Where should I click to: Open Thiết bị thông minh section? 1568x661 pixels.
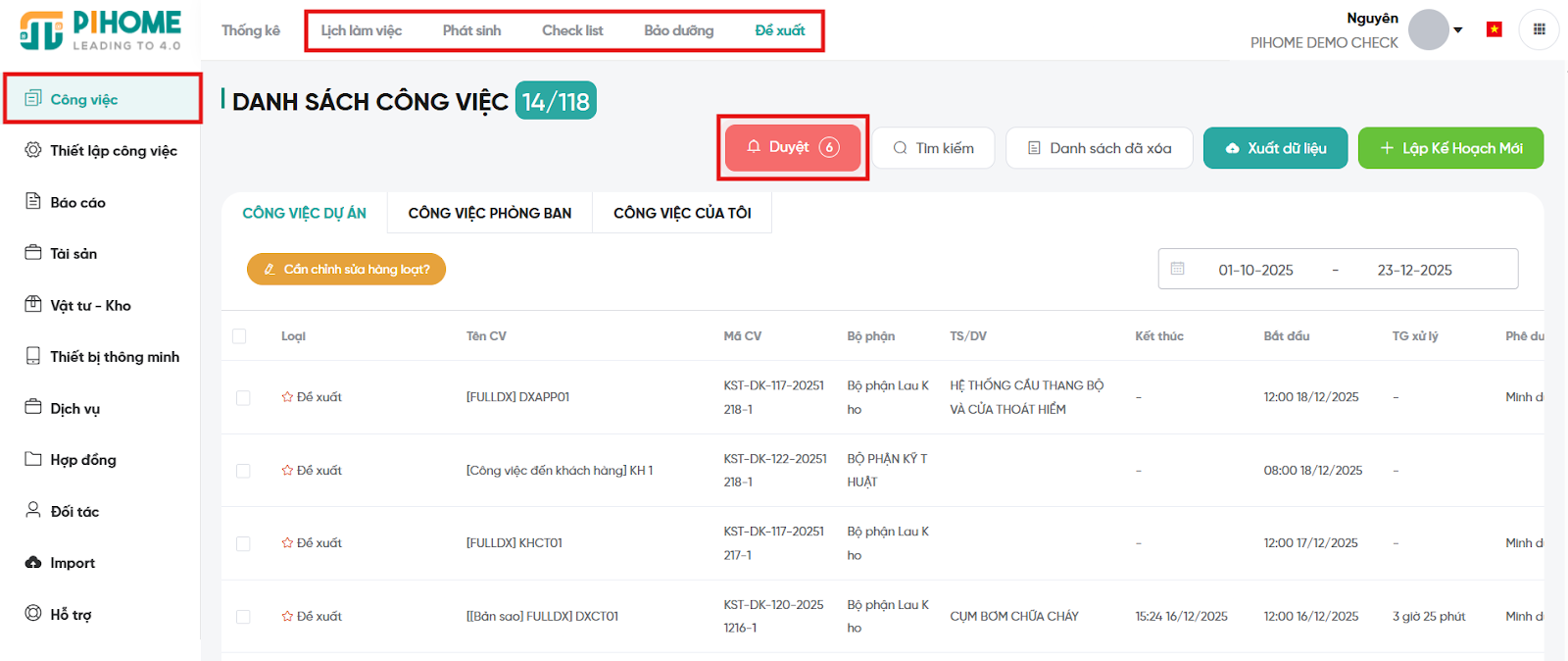click(114, 357)
